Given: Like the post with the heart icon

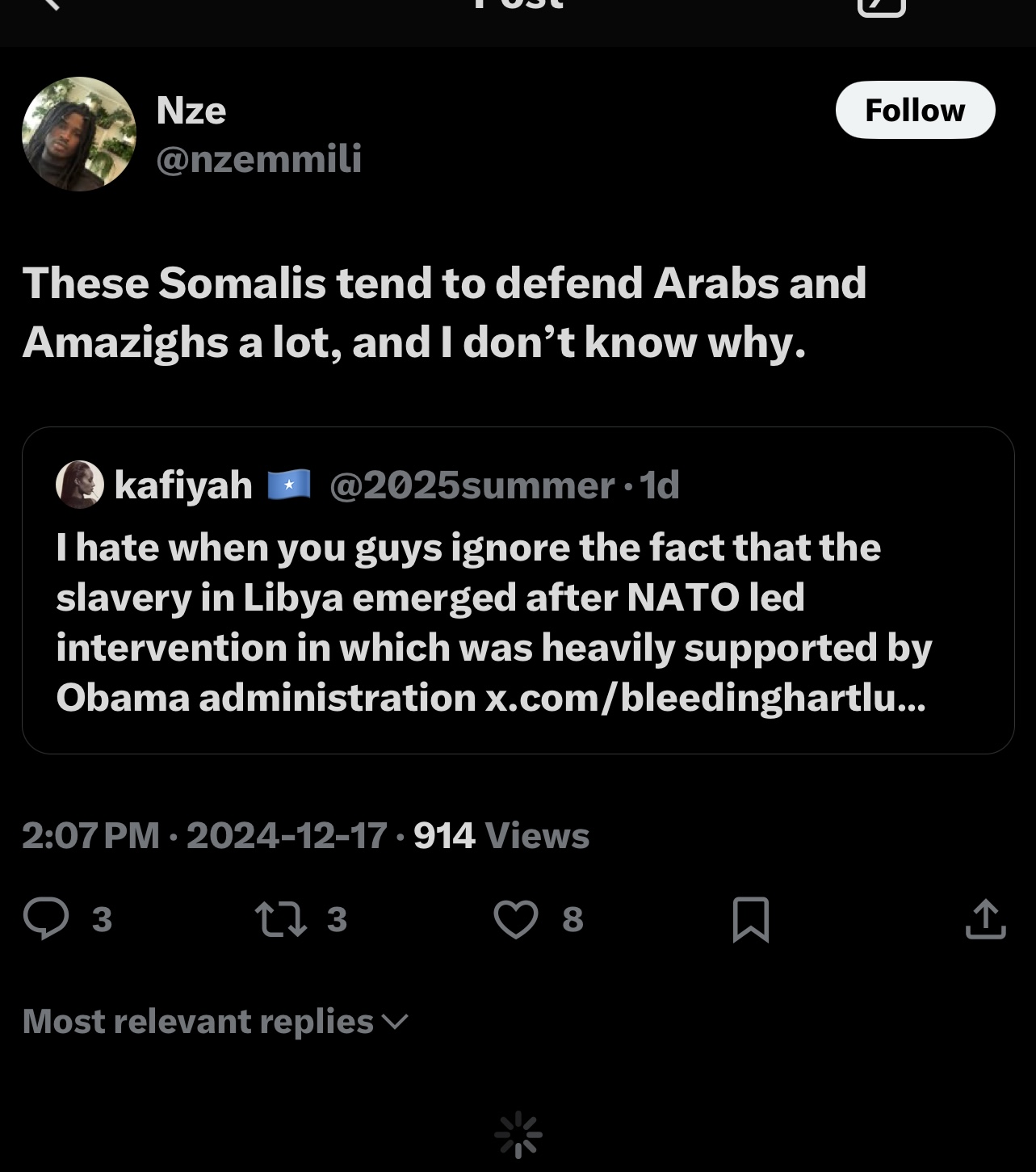Looking at the screenshot, I should tap(516, 919).
